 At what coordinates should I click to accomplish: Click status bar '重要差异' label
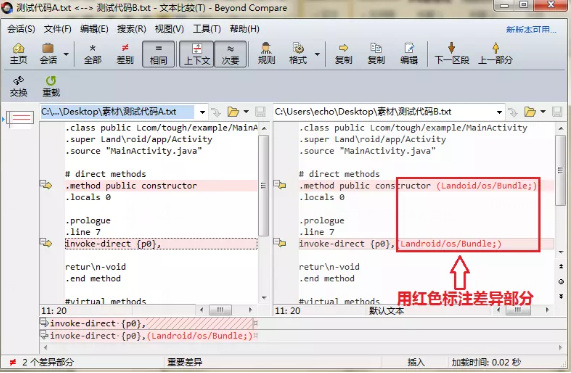[x=185, y=362]
